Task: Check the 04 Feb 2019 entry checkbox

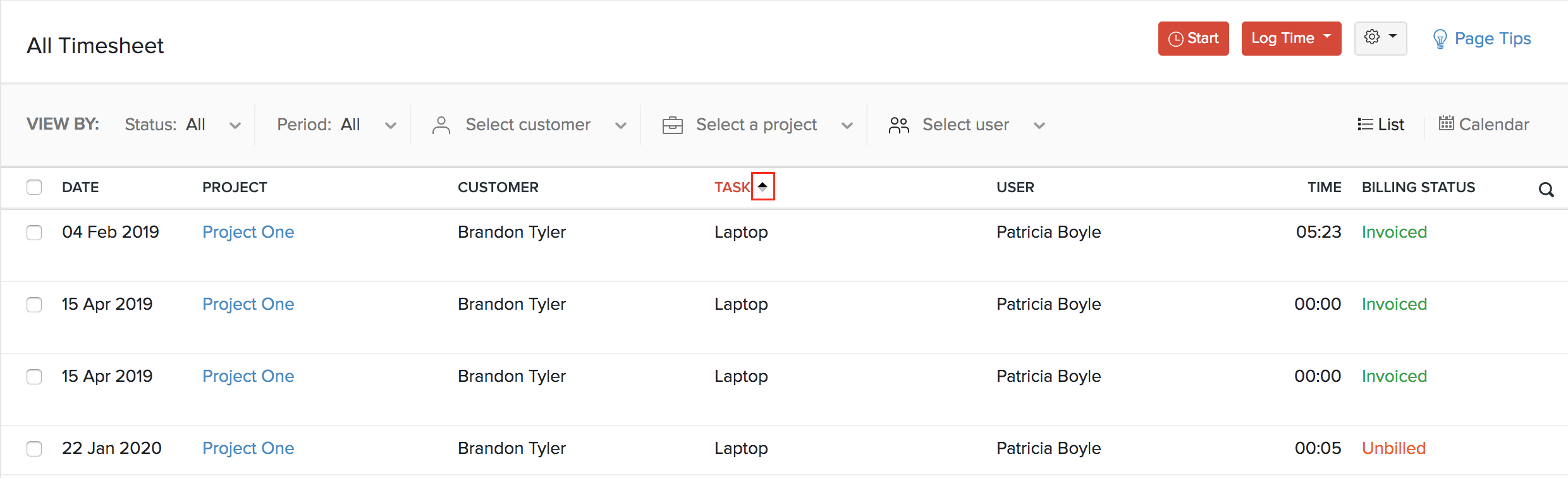Action: pos(34,233)
